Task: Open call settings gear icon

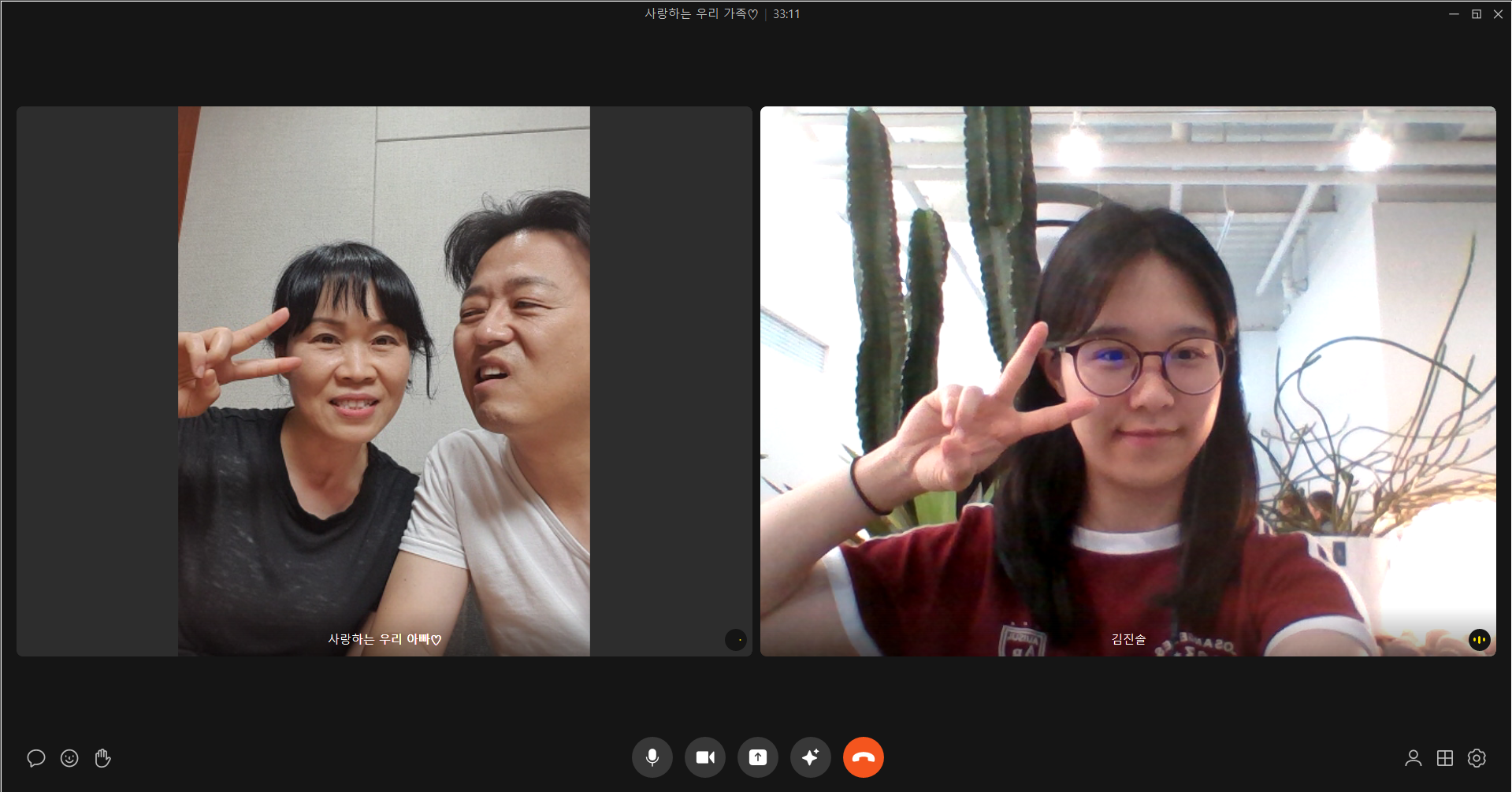Action: (1477, 758)
